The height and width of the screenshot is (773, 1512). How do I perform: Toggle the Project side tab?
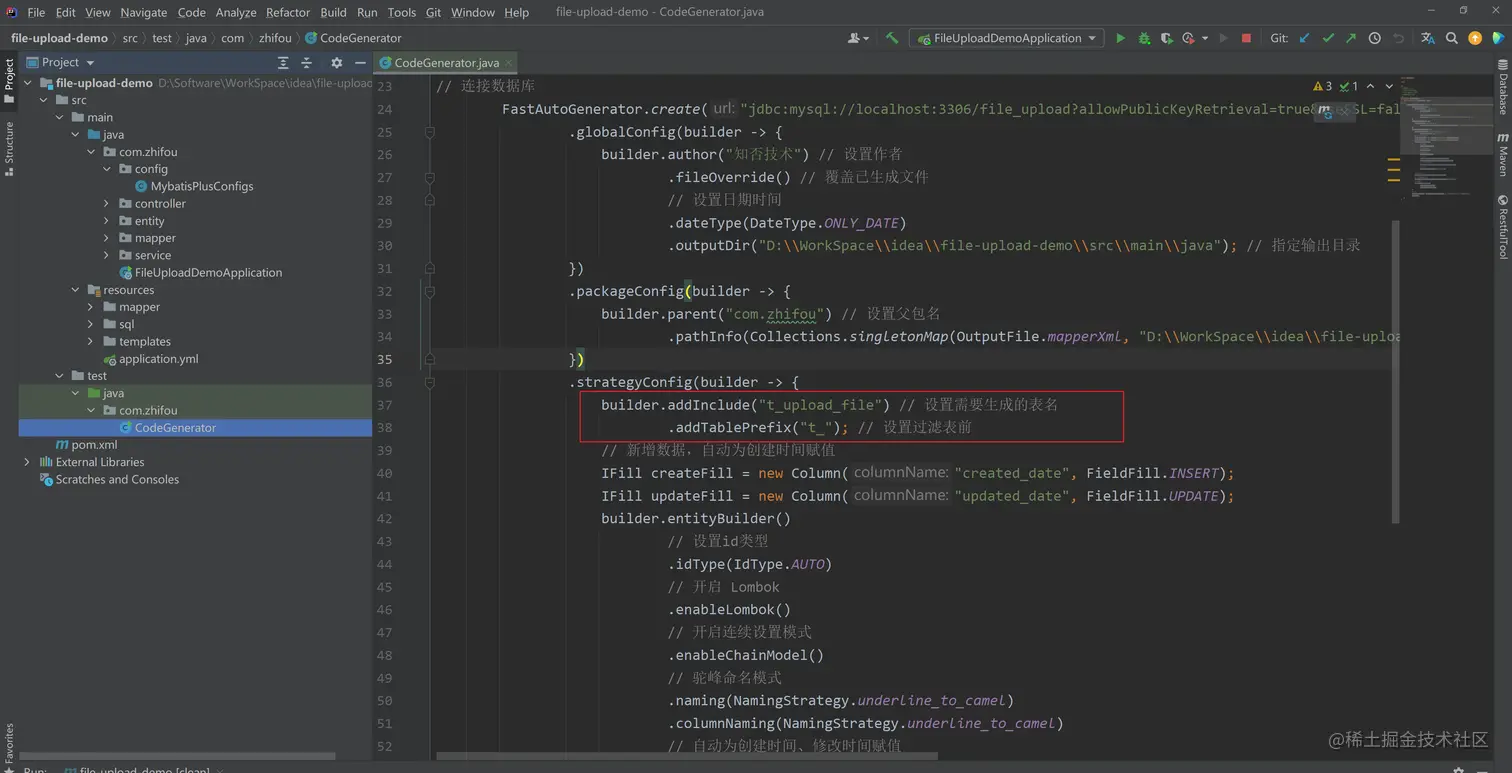(9, 80)
